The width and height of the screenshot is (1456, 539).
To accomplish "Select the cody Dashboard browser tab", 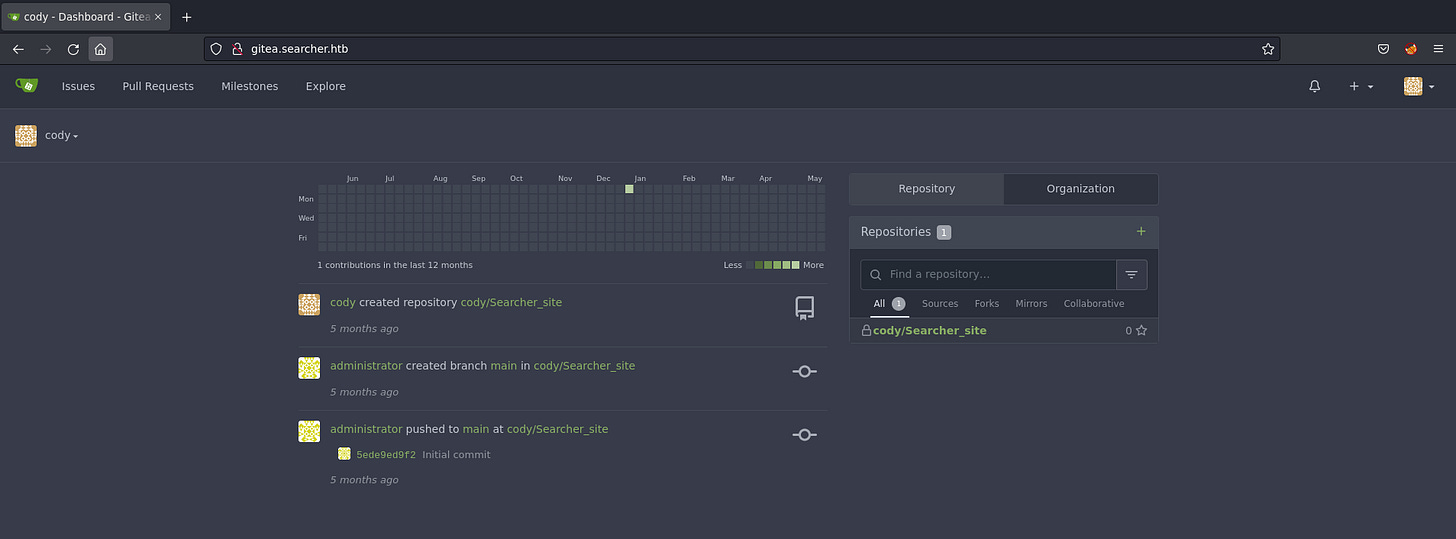I will (x=85, y=17).
